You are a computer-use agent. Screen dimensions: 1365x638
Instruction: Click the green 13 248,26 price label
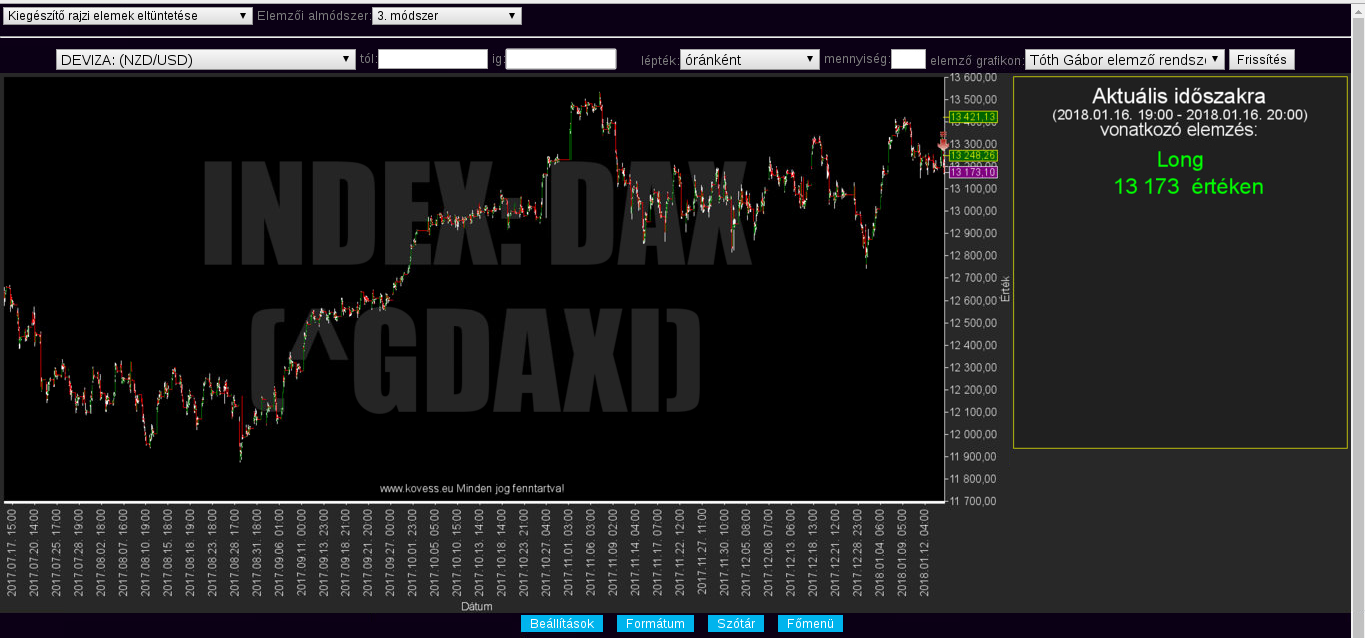click(972, 156)
